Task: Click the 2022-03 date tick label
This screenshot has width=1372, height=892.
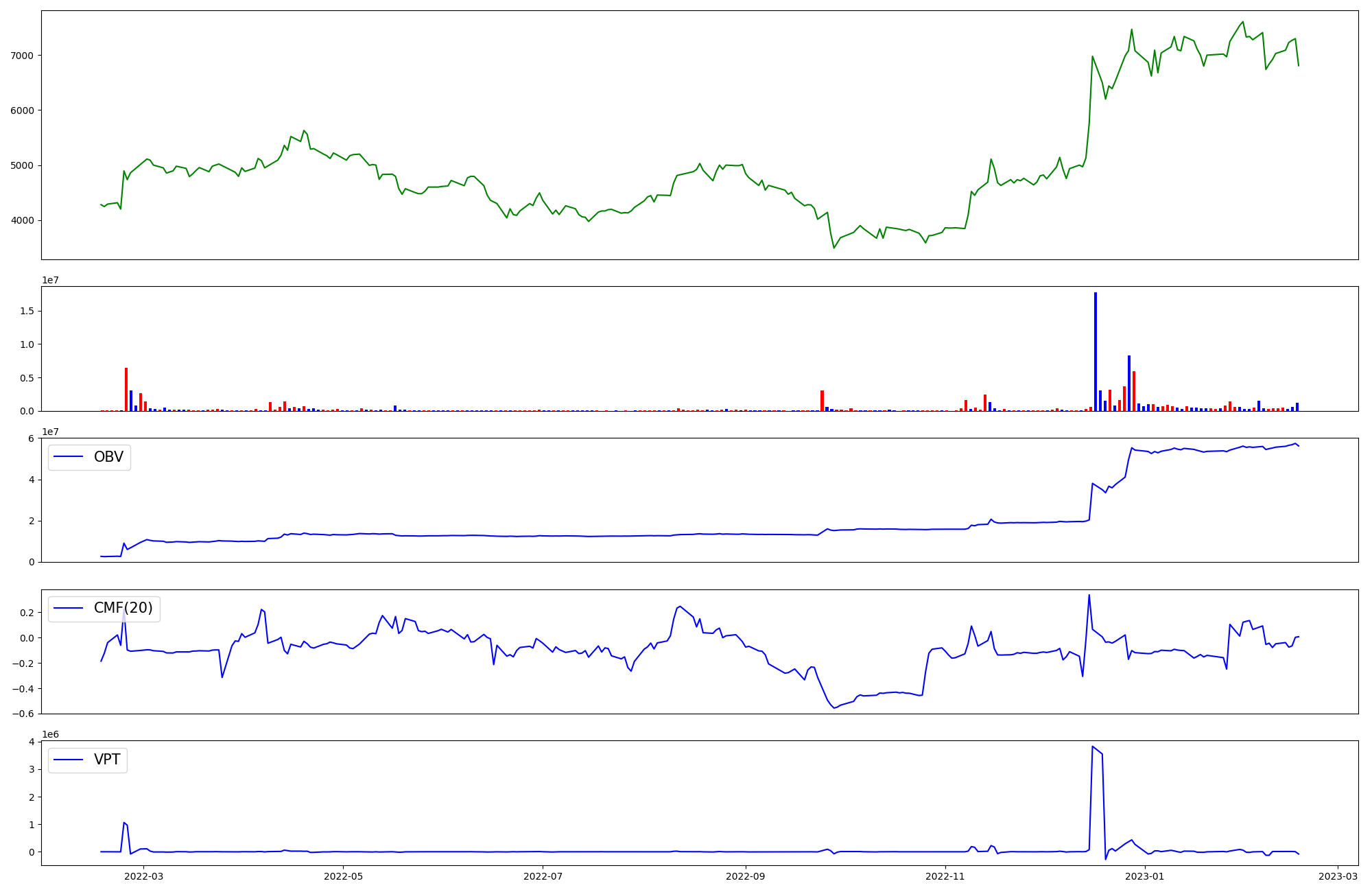Action: pos(144,876)
